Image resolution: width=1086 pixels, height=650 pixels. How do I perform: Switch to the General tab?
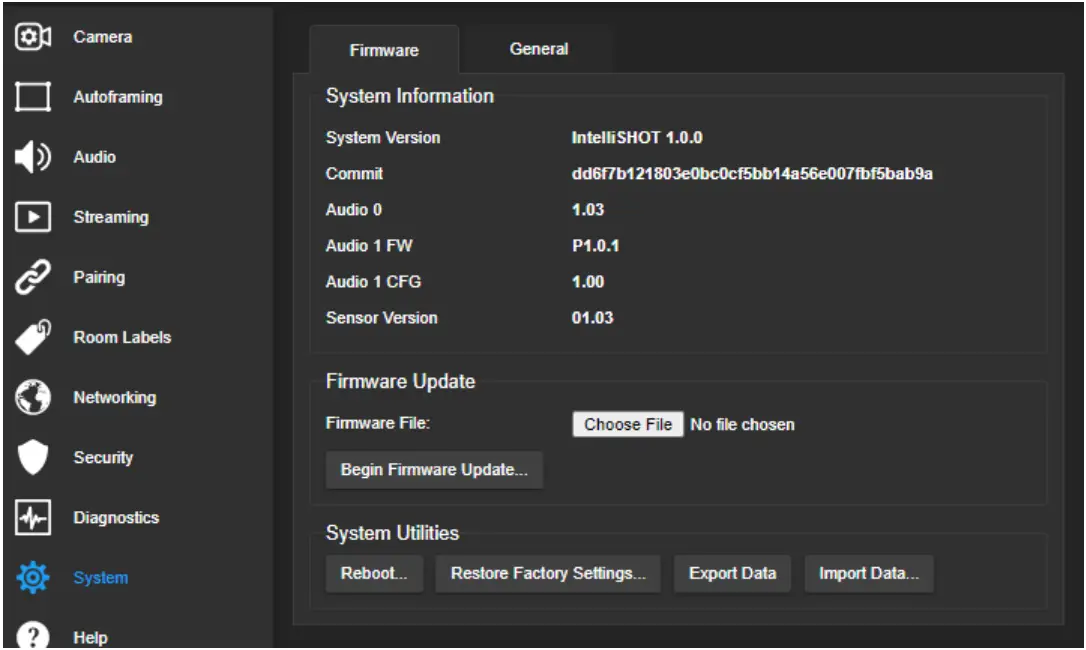[x=539, y=48]
